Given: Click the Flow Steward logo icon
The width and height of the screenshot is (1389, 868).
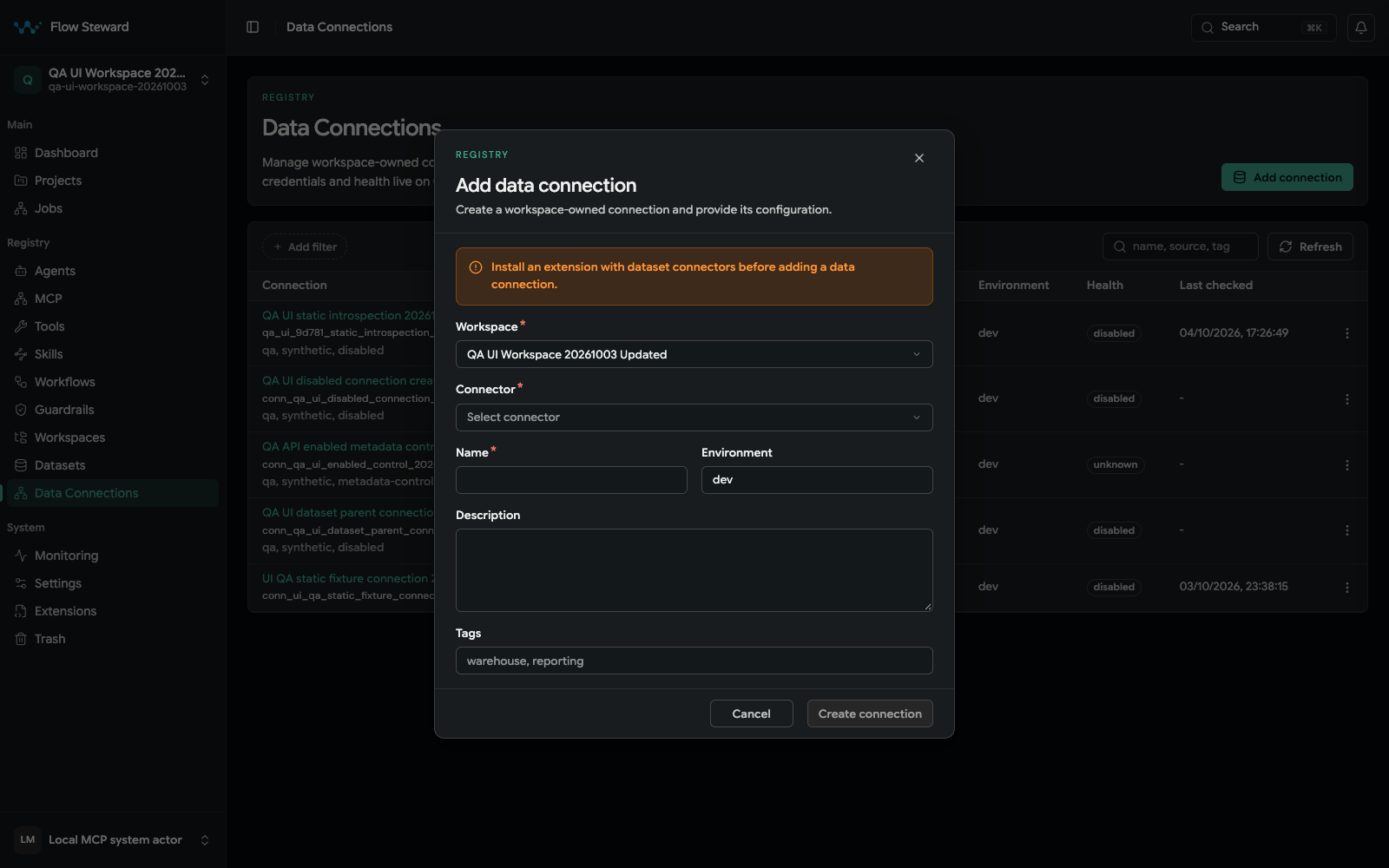Looking at the screenshot, I should [27, 27].
